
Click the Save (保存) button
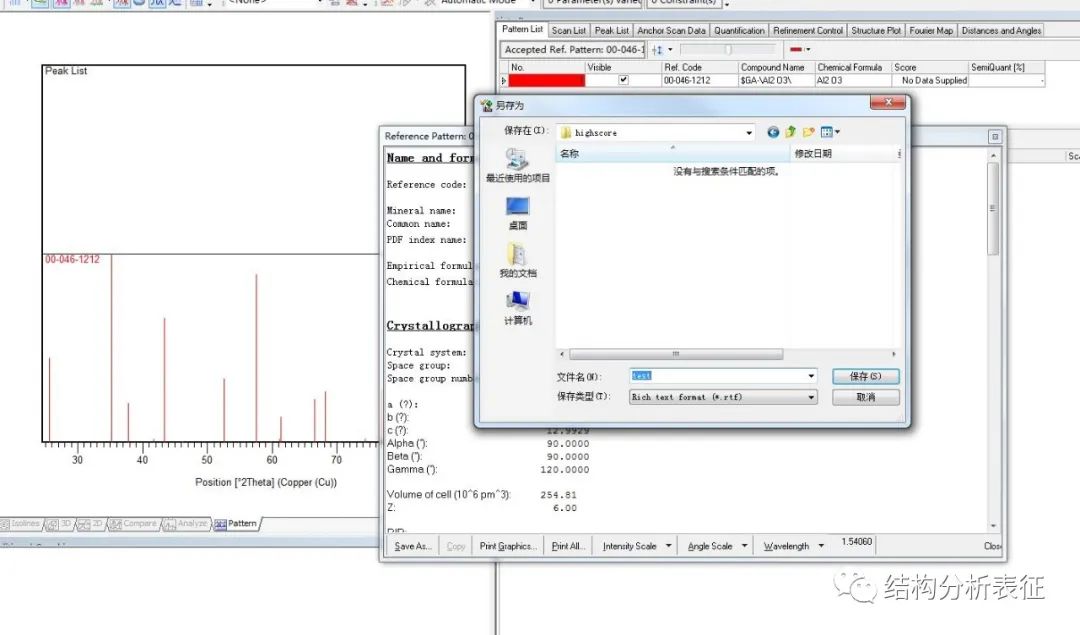pos(865,376)
